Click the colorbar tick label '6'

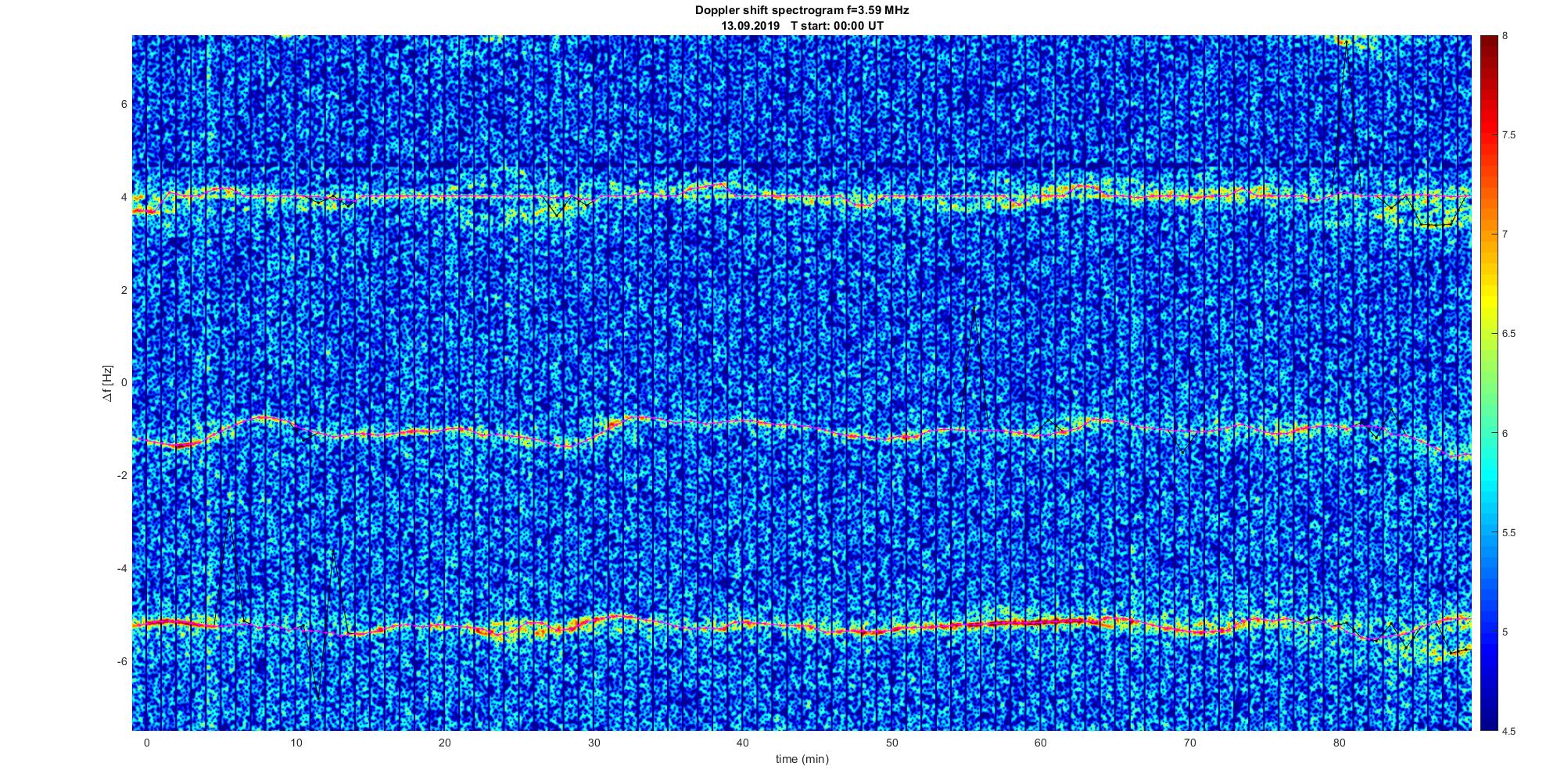(x=1505, y=433)
